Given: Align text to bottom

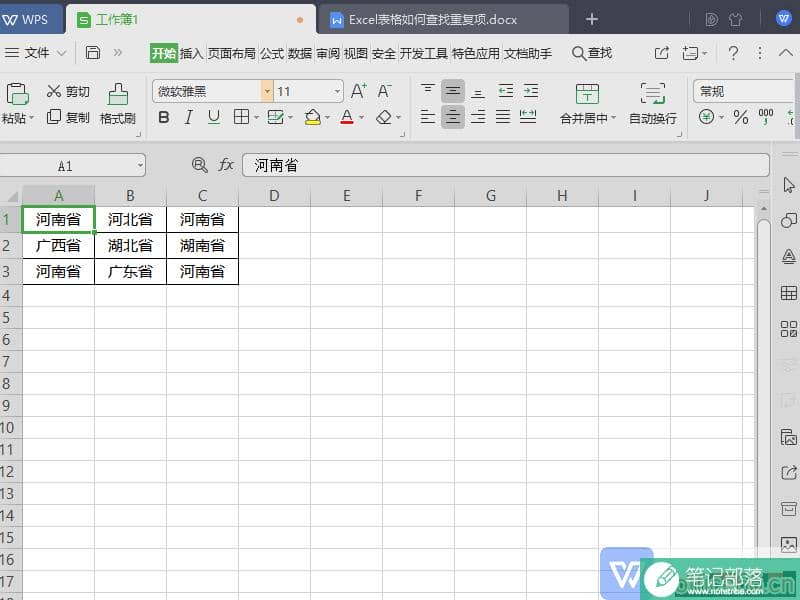Looking at the screenshot, I should click(x=478, y=92).
